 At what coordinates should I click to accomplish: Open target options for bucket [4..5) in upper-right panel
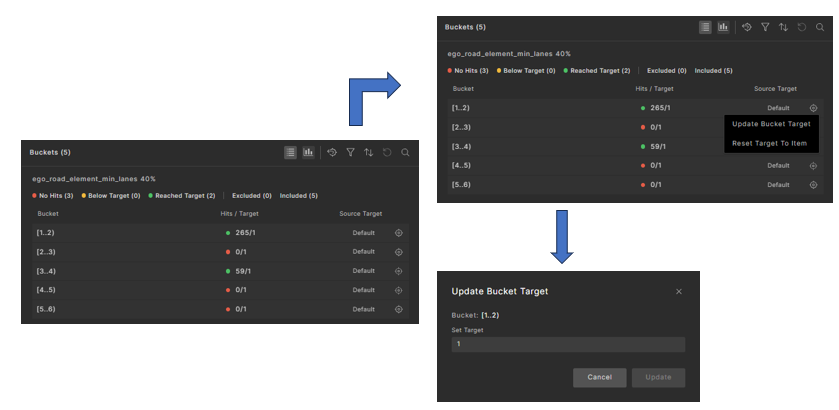point(813,165)
